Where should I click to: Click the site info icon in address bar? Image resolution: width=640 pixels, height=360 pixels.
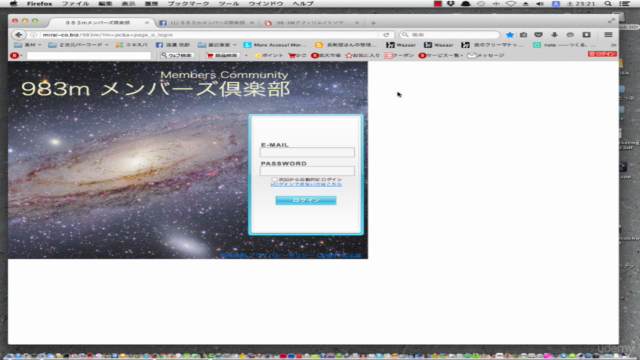[33, 35]
